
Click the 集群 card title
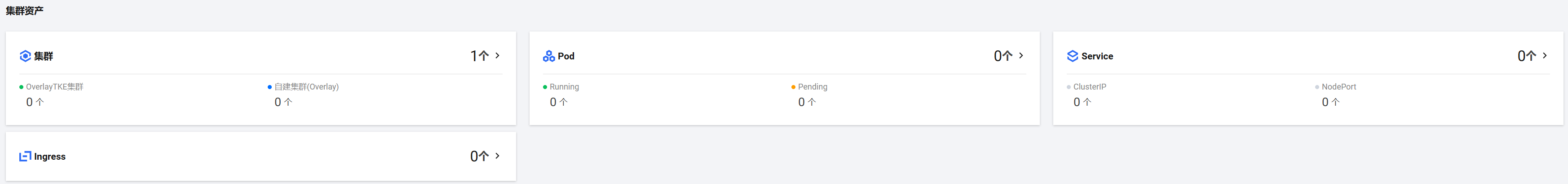(x=44, y=56)
